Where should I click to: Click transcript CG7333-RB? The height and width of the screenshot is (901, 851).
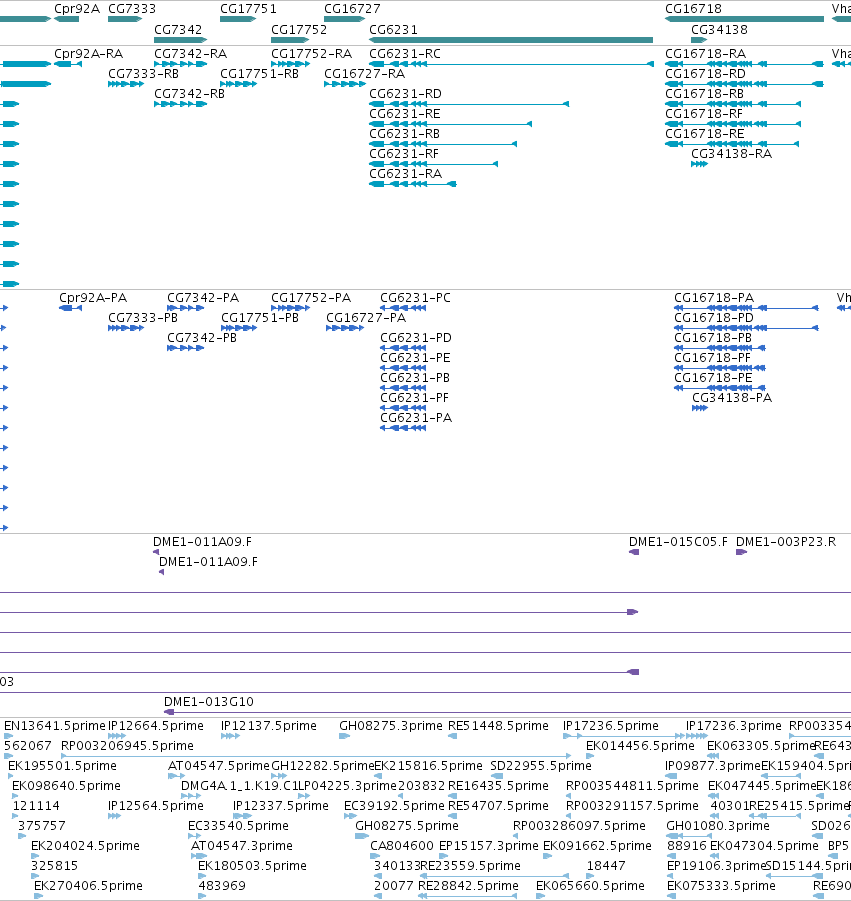click(x=144, y=74)
